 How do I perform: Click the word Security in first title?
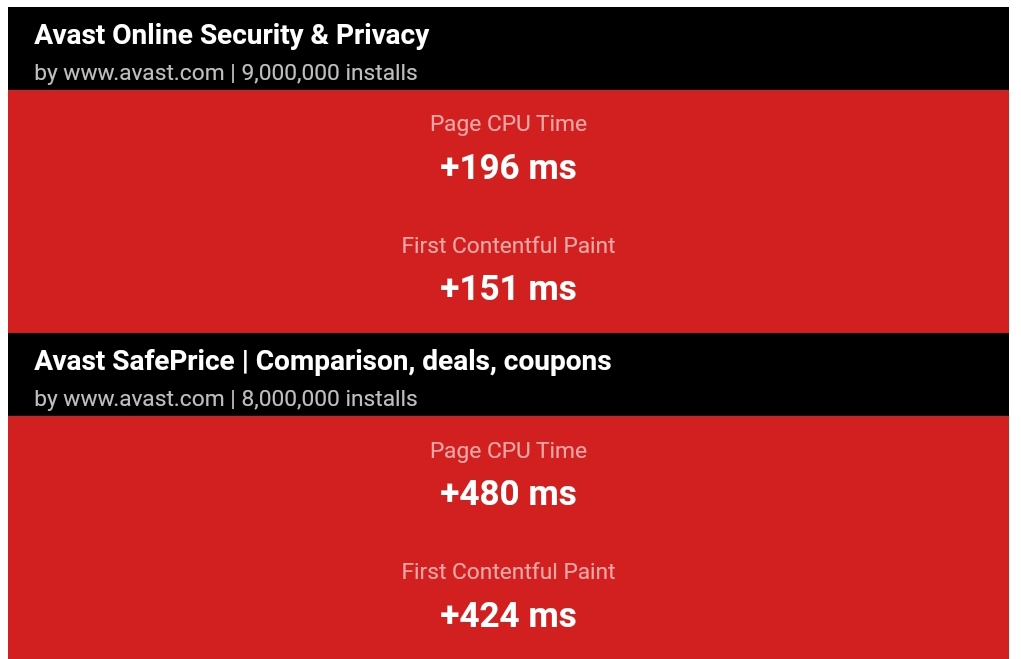click(x=251, y=35)
